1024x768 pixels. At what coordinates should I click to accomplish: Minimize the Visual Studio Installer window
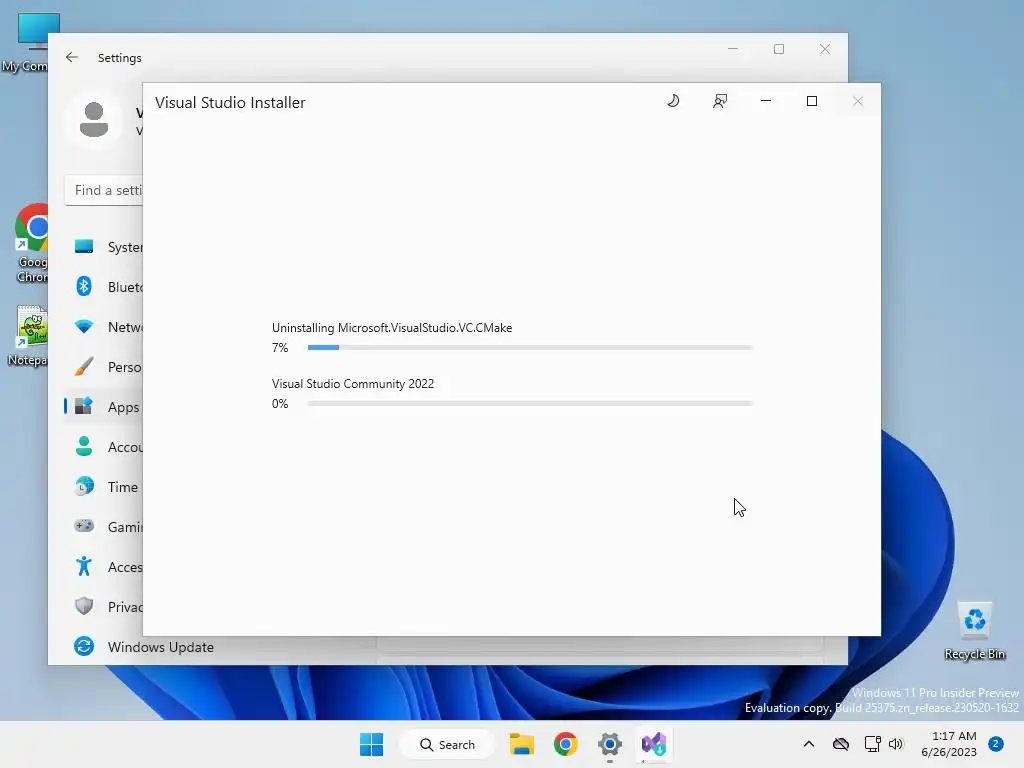766,101
